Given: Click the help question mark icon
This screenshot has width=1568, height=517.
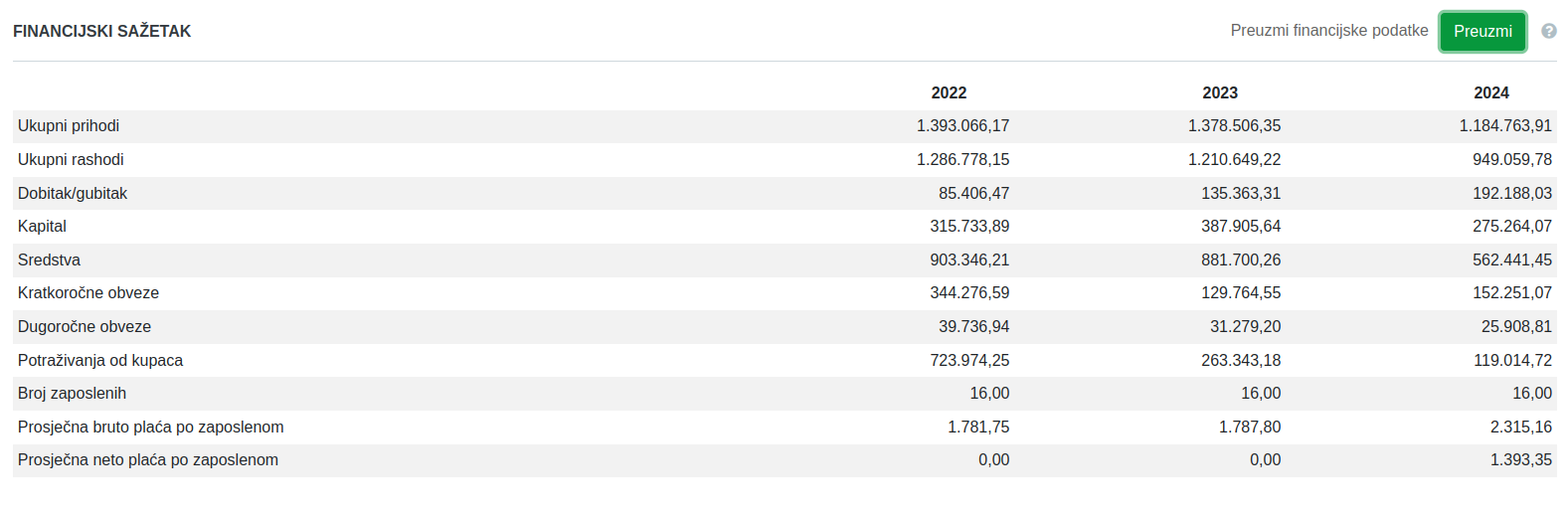Looking at the screenshot, I should pos(1548,31).
